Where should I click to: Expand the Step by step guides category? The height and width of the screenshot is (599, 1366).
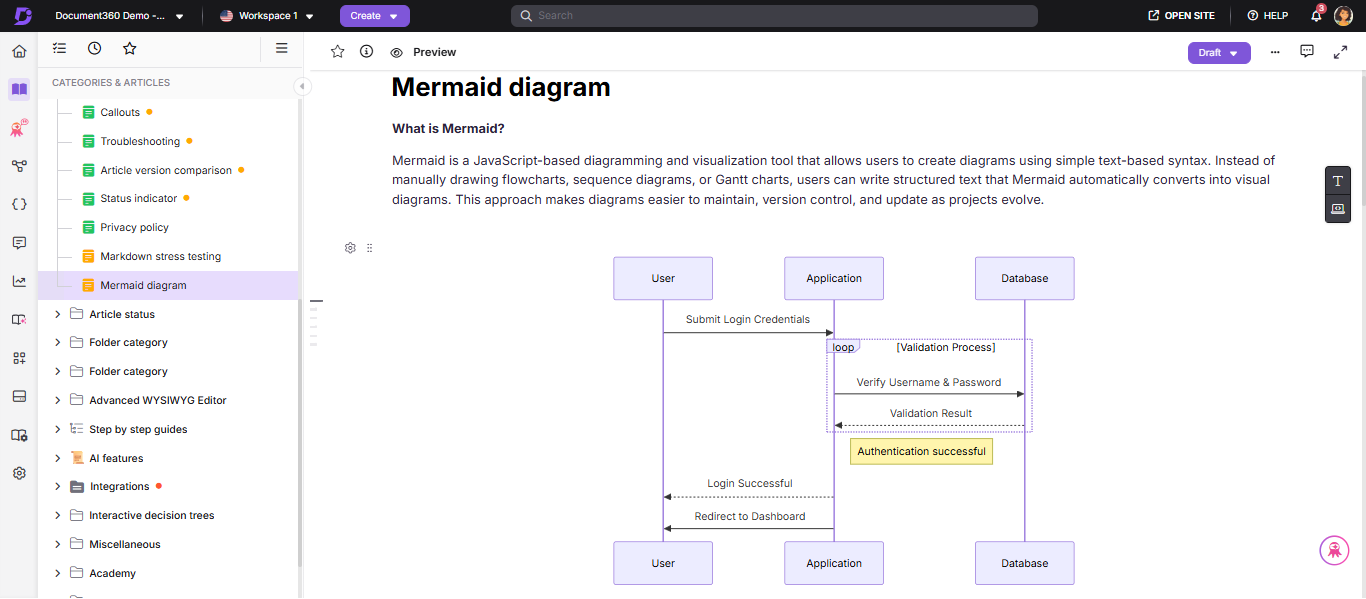pos(57,429)
